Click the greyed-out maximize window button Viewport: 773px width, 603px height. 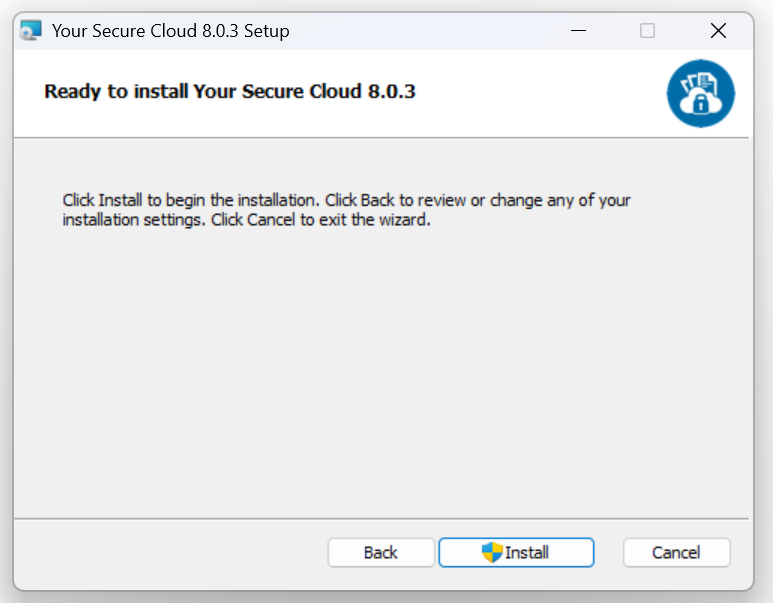point(647,31)
